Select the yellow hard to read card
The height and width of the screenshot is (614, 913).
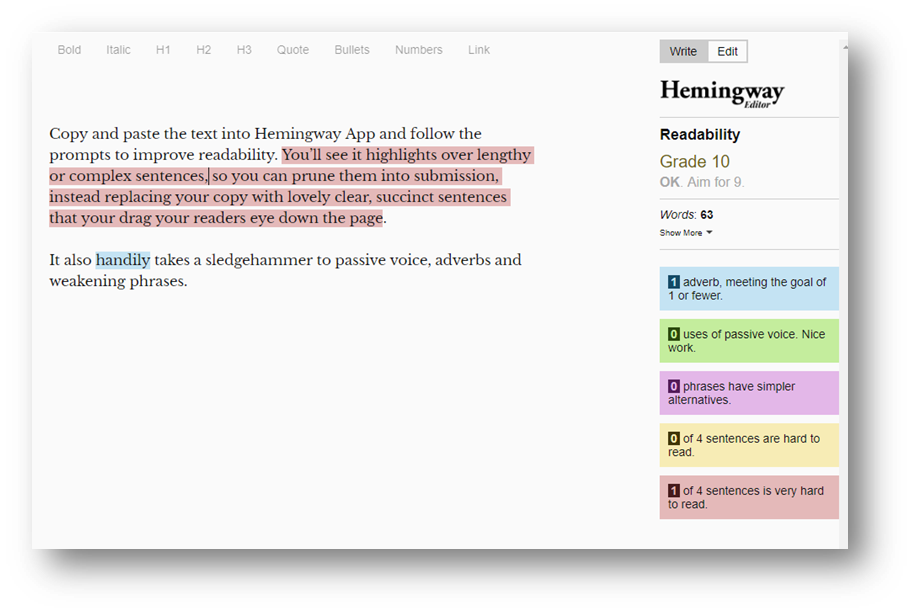point(749,445)
